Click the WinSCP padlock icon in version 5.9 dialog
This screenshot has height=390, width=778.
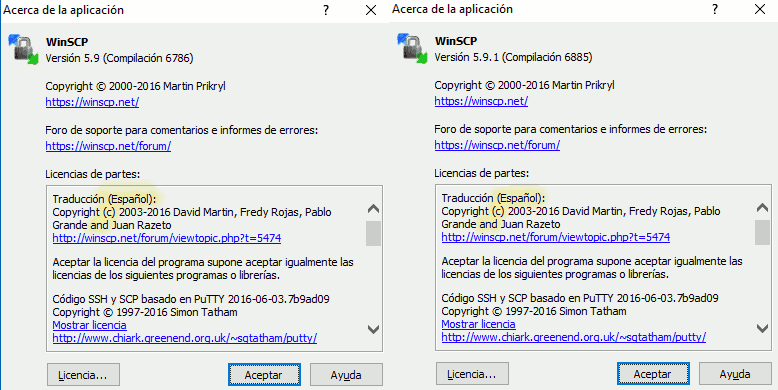coord(23,49)
